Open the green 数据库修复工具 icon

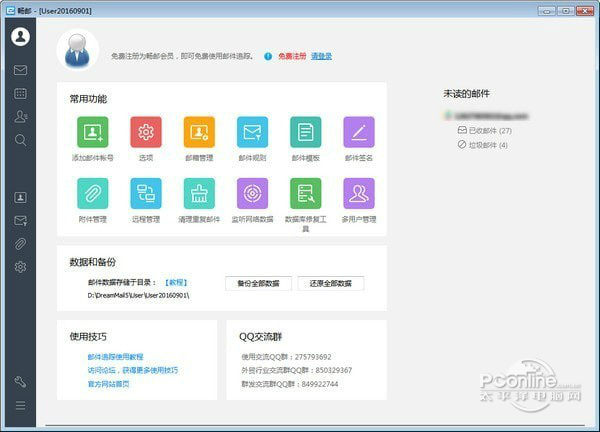pyautogui.click(x=305, y=193)
